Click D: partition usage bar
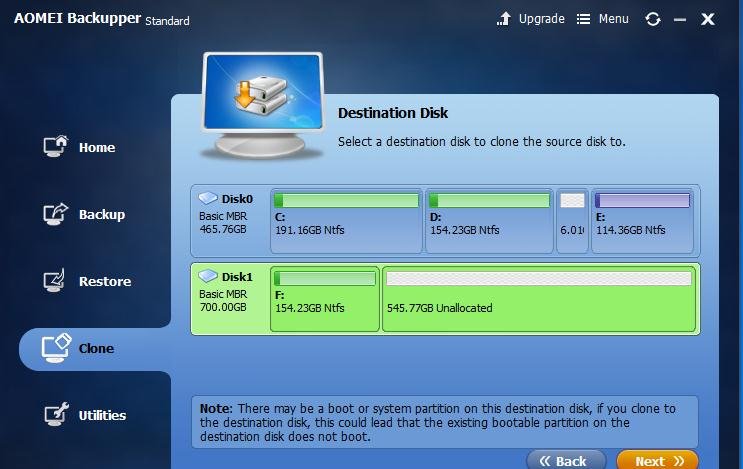 click(489, 200)
